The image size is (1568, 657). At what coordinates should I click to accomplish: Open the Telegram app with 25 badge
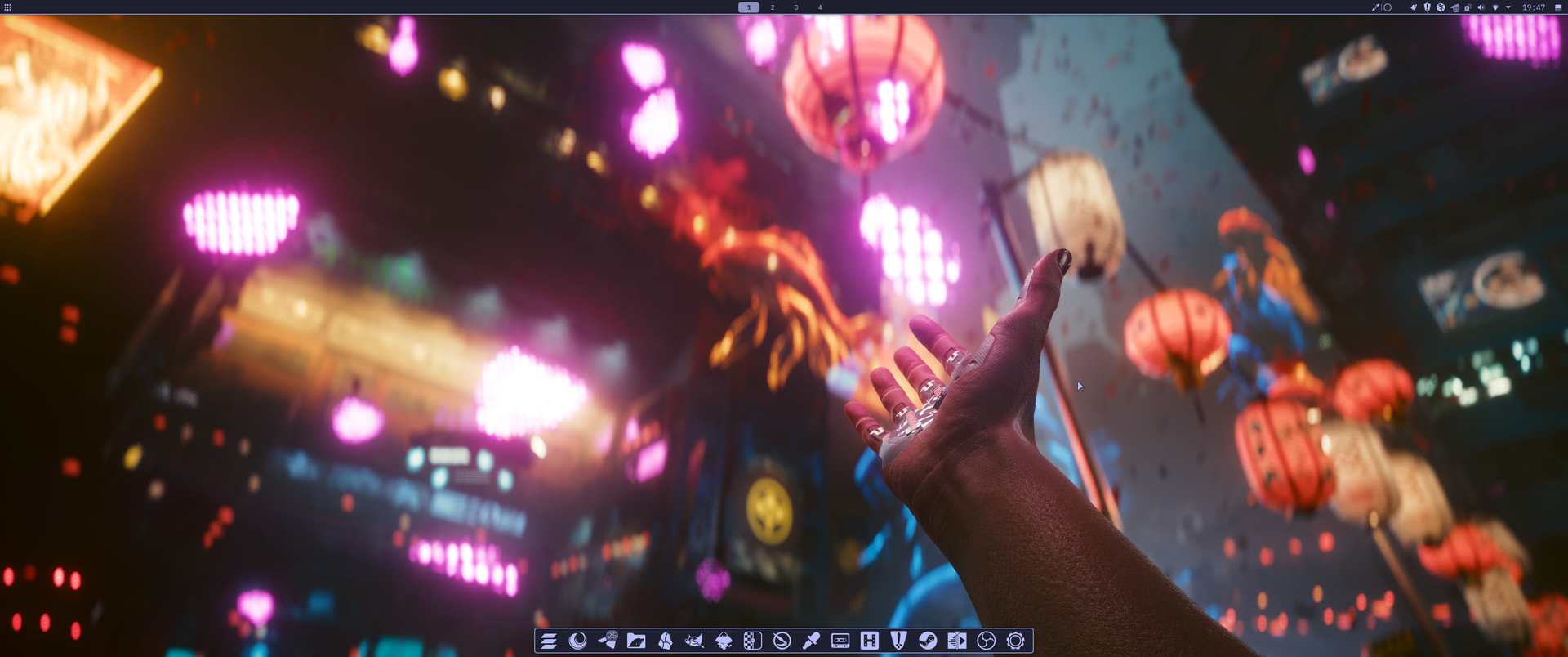click(x=607, y=641)
